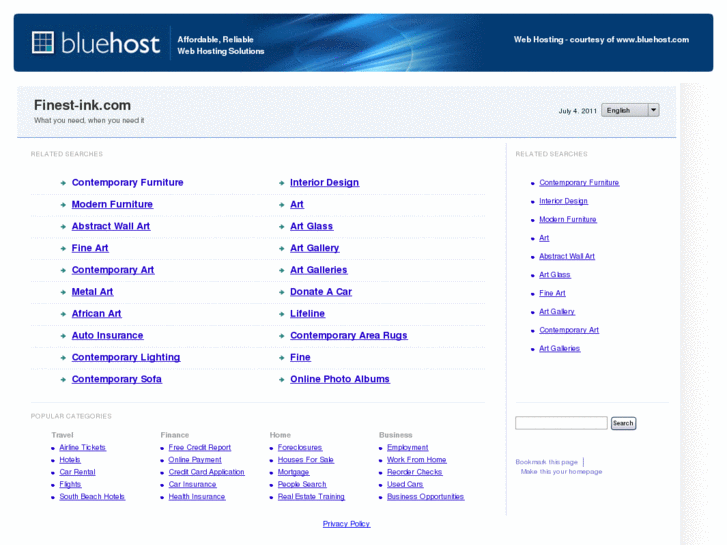727x545 pixels.
Task: Open the Credit Card Application link
Action: (206, 472)
